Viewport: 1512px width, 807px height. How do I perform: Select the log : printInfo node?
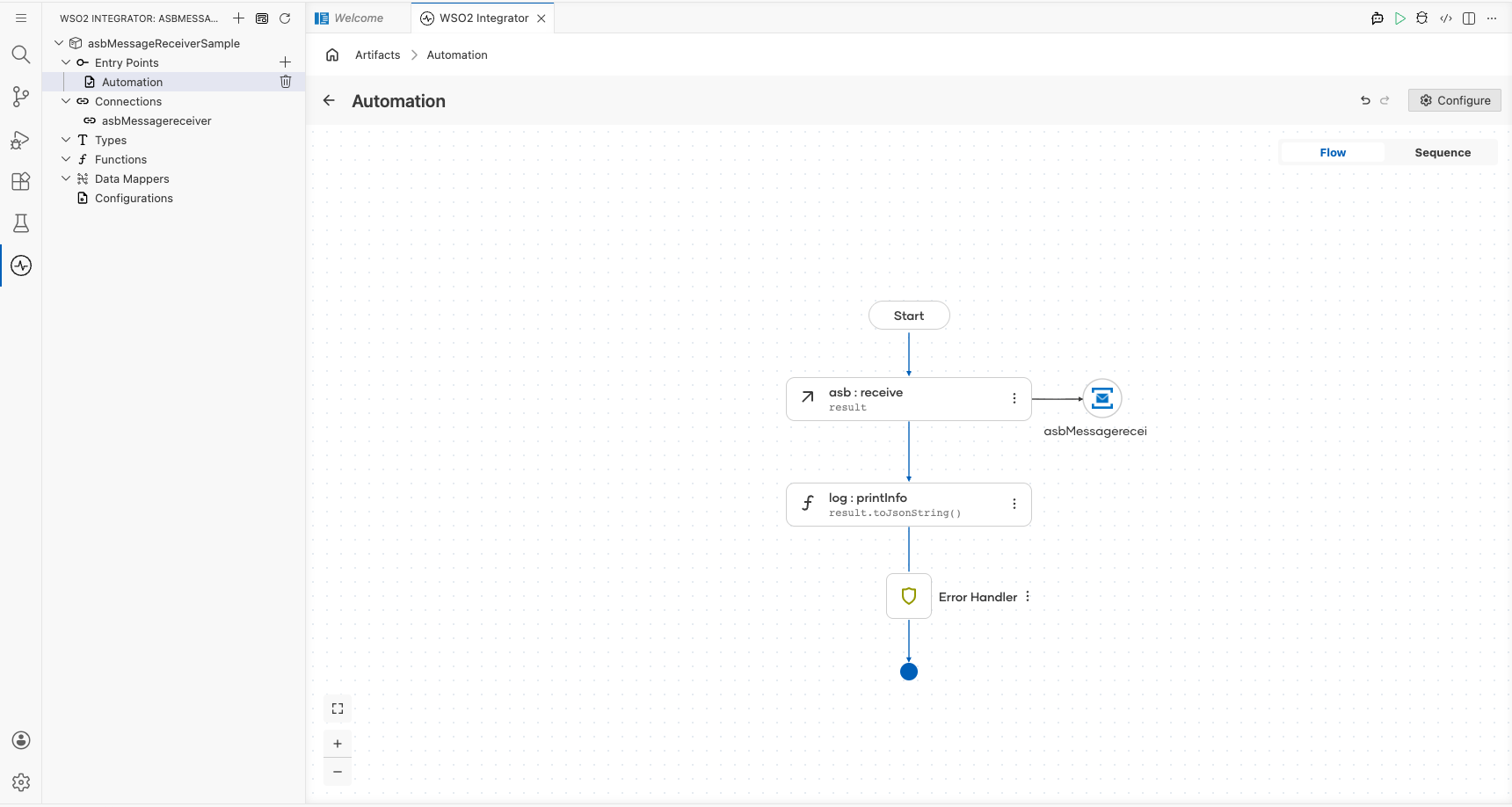tap(909, 505)
